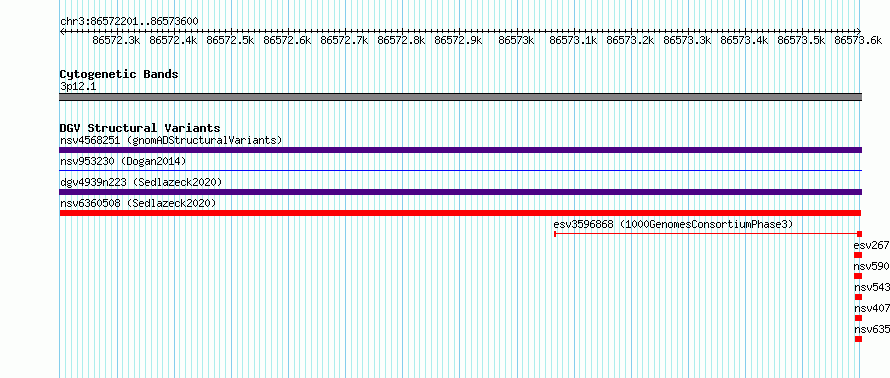Click the 86572.5k ruler label
This screenshot has height=378, width=890.
(x=230, y=40)
